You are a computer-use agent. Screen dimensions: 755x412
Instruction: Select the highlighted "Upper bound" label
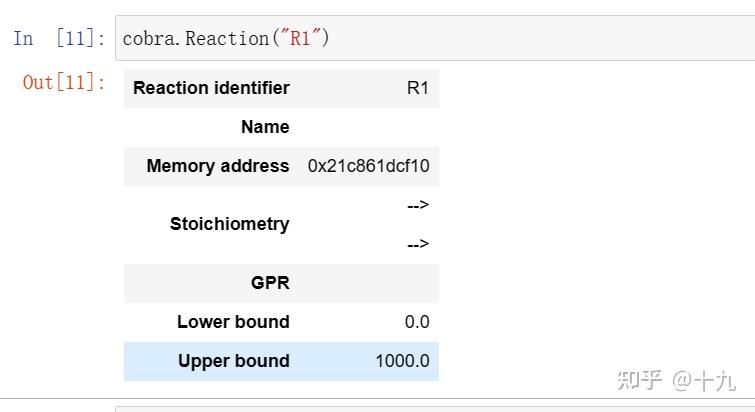[x=233, y=361]
